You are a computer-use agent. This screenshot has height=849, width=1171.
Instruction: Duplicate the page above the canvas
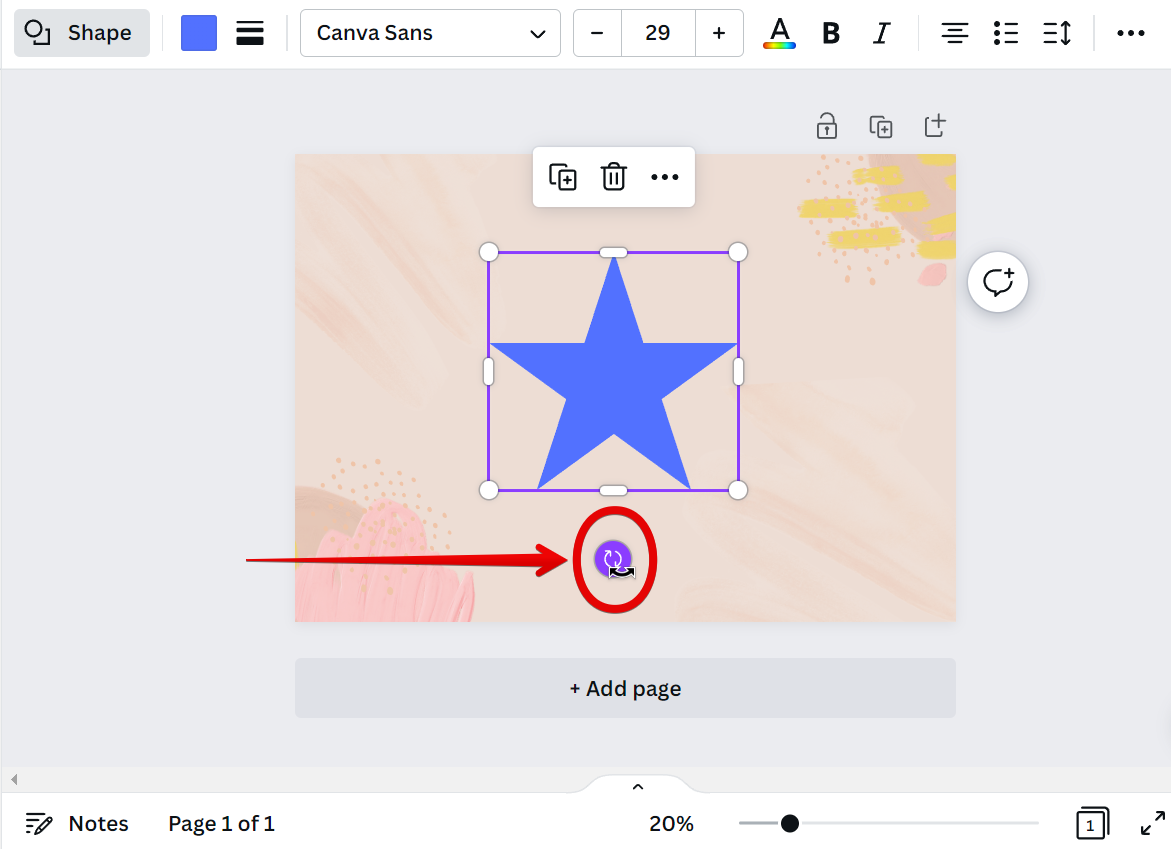(x=880, y=126)
